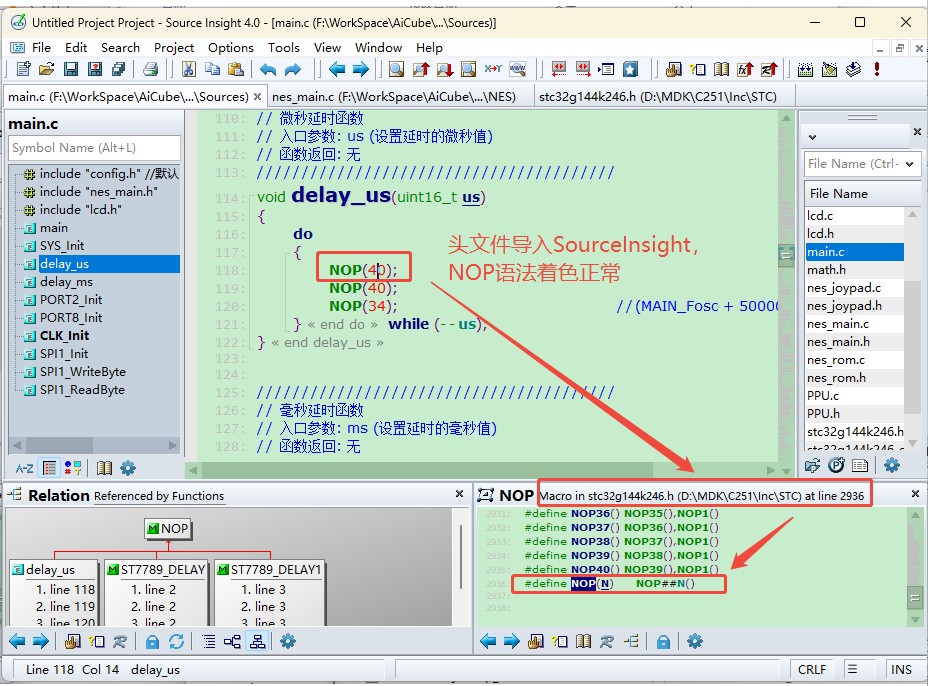Screen dimensions: 928x686
Task: Click the CRLF line ending selector
Action: (x=811, y=669)
